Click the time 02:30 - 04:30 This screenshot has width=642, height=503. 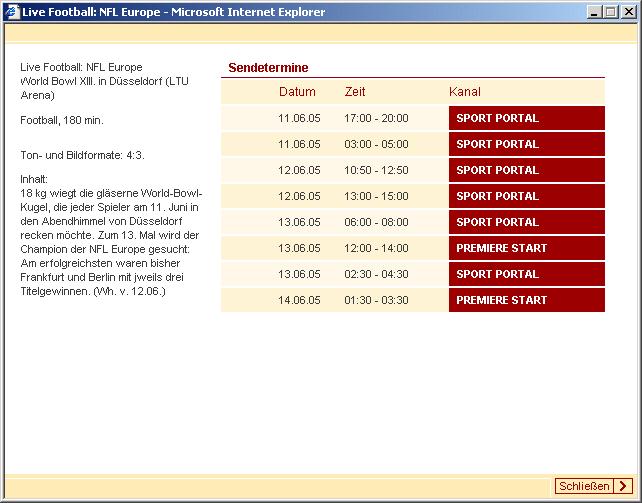(x=376, y=274)
